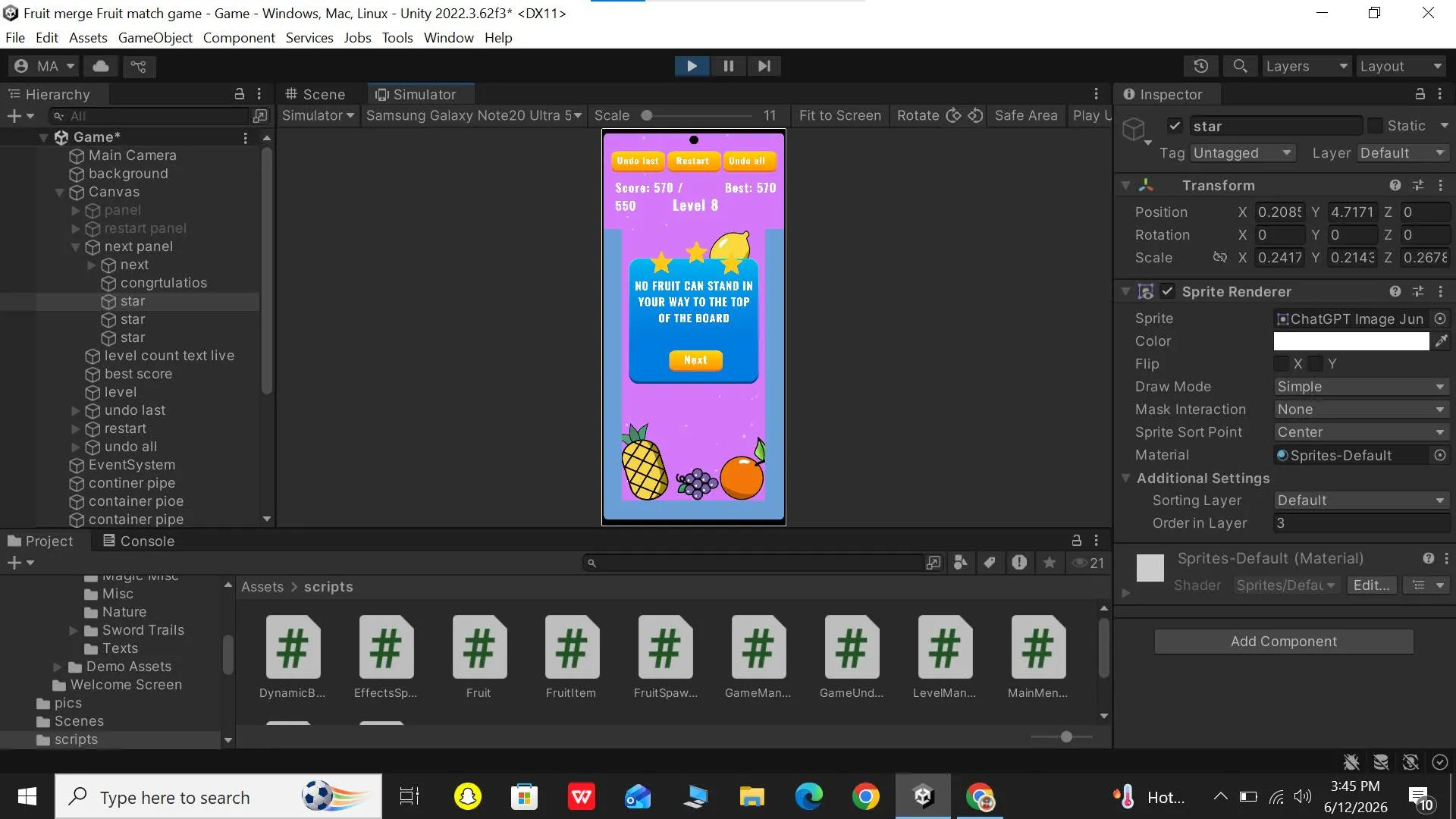1456x819 pixels.
Task: Adjust the simulator Scale slider
Action: pyautogui.click(x=697, y=115)
